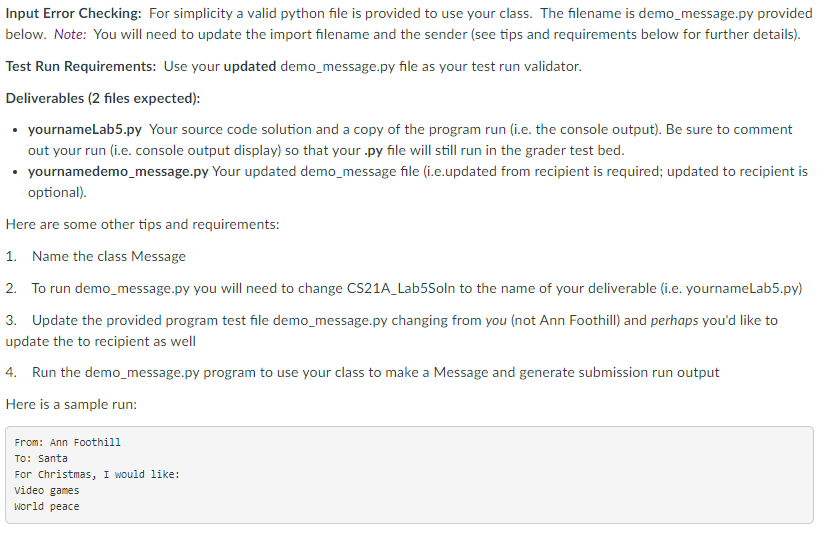Click the 'Here is a sample run:' line
Screen dimensions: 830x544
point(71,404)
